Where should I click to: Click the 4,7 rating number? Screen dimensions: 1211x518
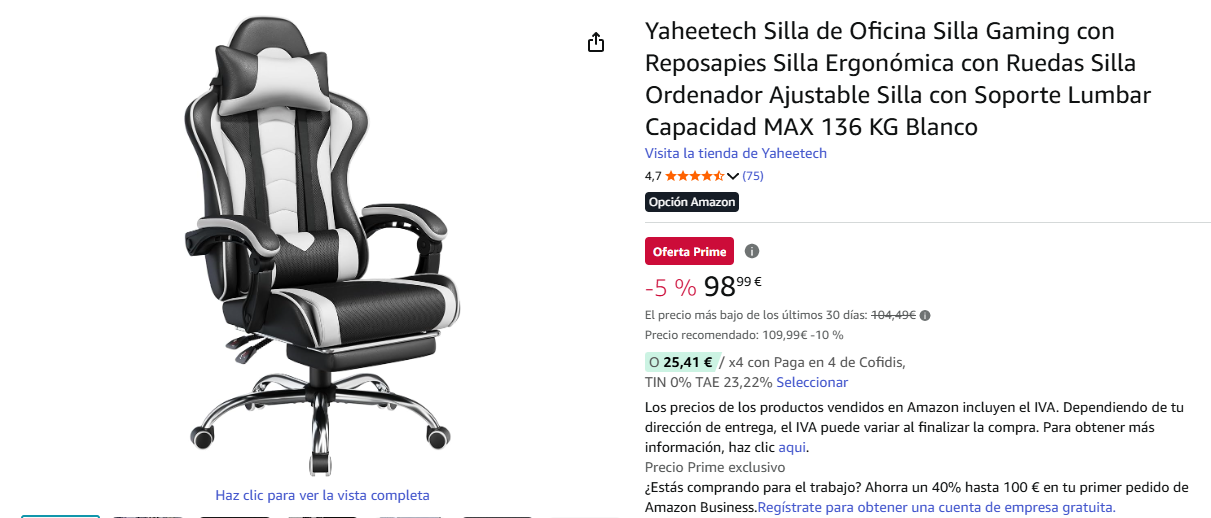[x=653, y=176]
